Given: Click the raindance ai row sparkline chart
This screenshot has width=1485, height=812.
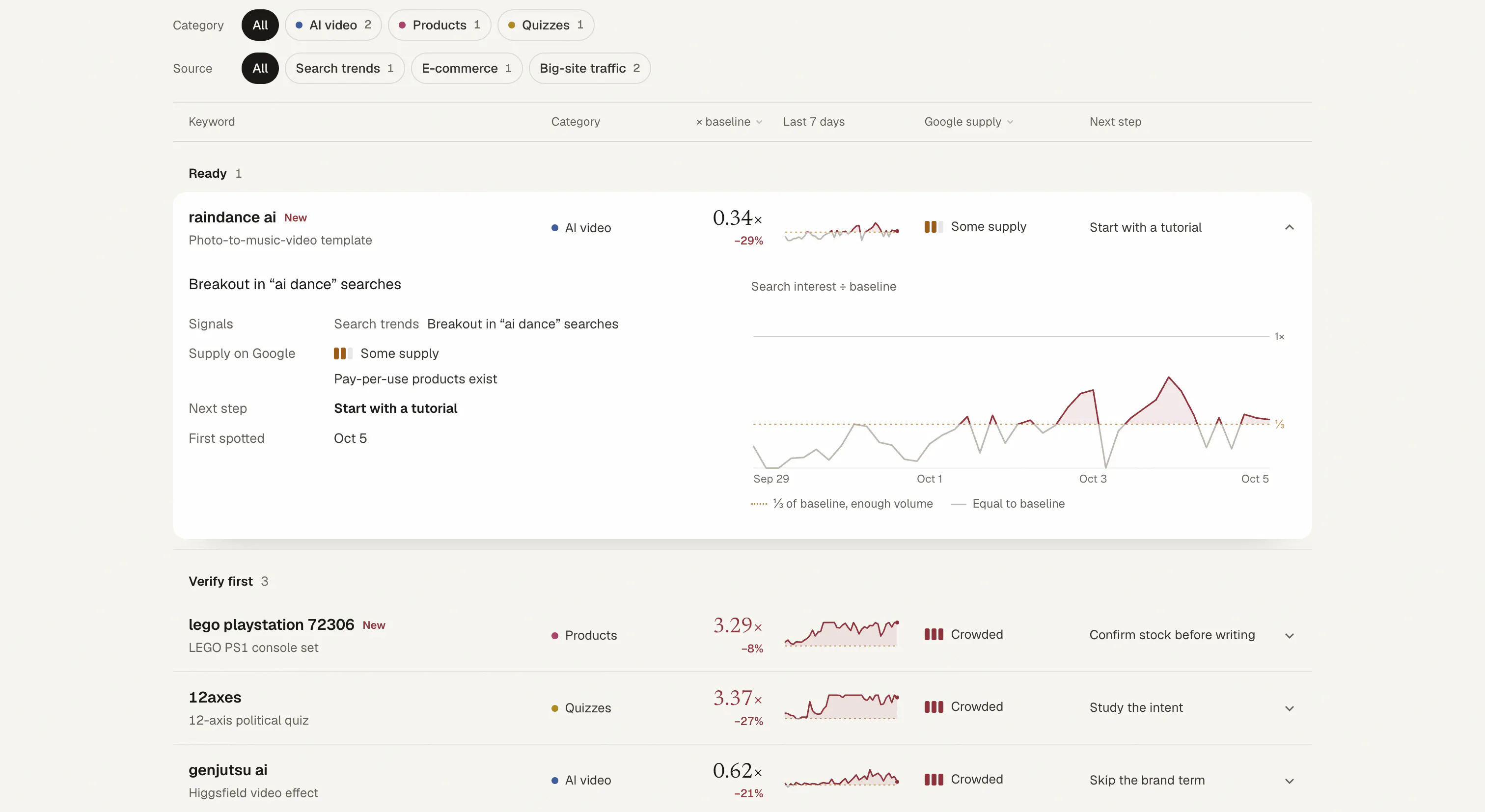Looking at the screenshot, I should (x=841, y=231).
